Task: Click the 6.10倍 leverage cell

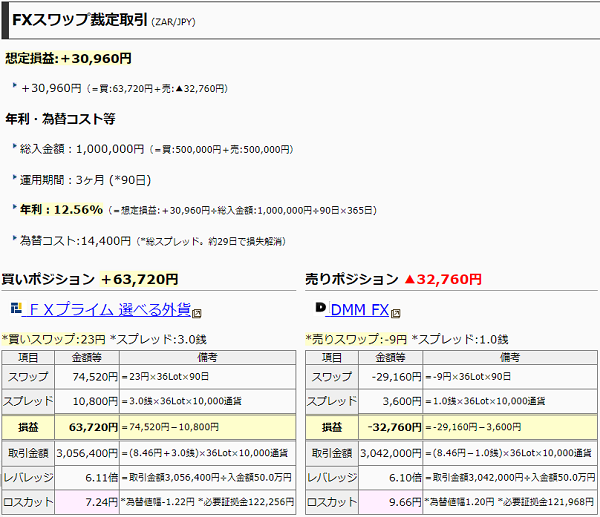Action: (x=390, y=478)
